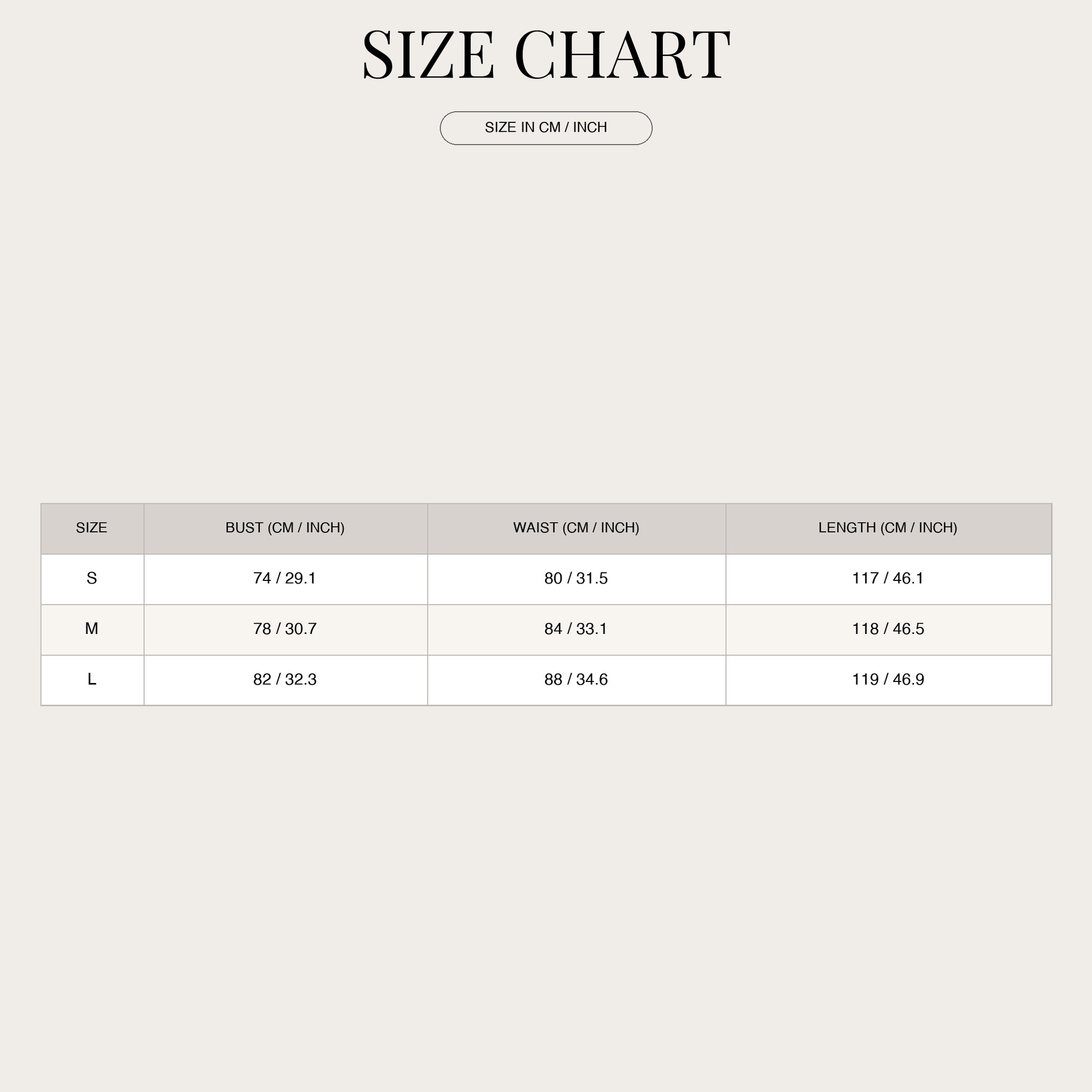The width and height of the screenshot is (1092, 1092).
Task: Click the SIZE IN CM / INCH pill button
Action: 546,128
